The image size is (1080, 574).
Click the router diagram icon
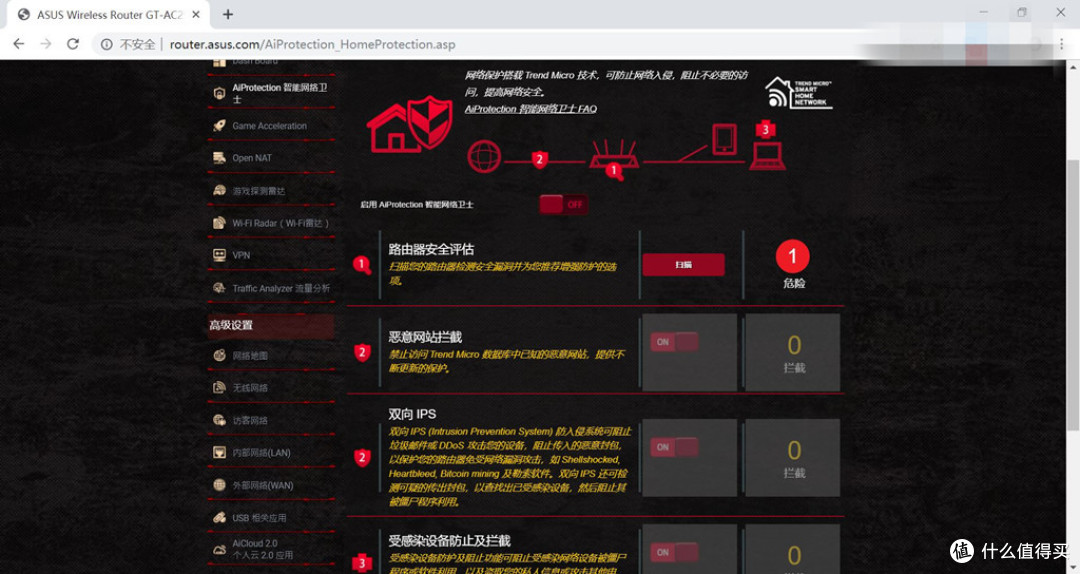point(614,154)
